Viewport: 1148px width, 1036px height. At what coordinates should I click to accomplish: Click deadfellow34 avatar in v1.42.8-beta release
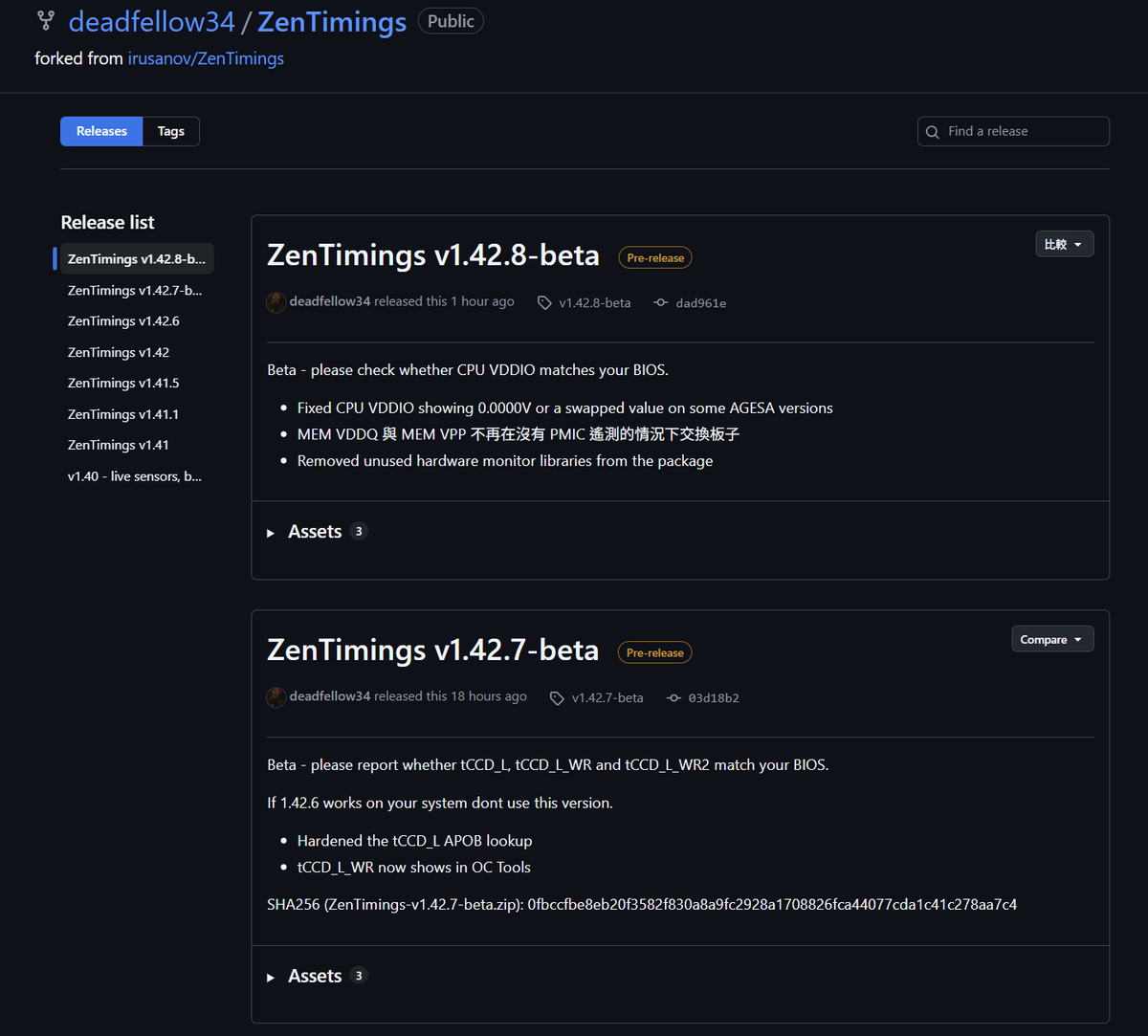[276, 302]
